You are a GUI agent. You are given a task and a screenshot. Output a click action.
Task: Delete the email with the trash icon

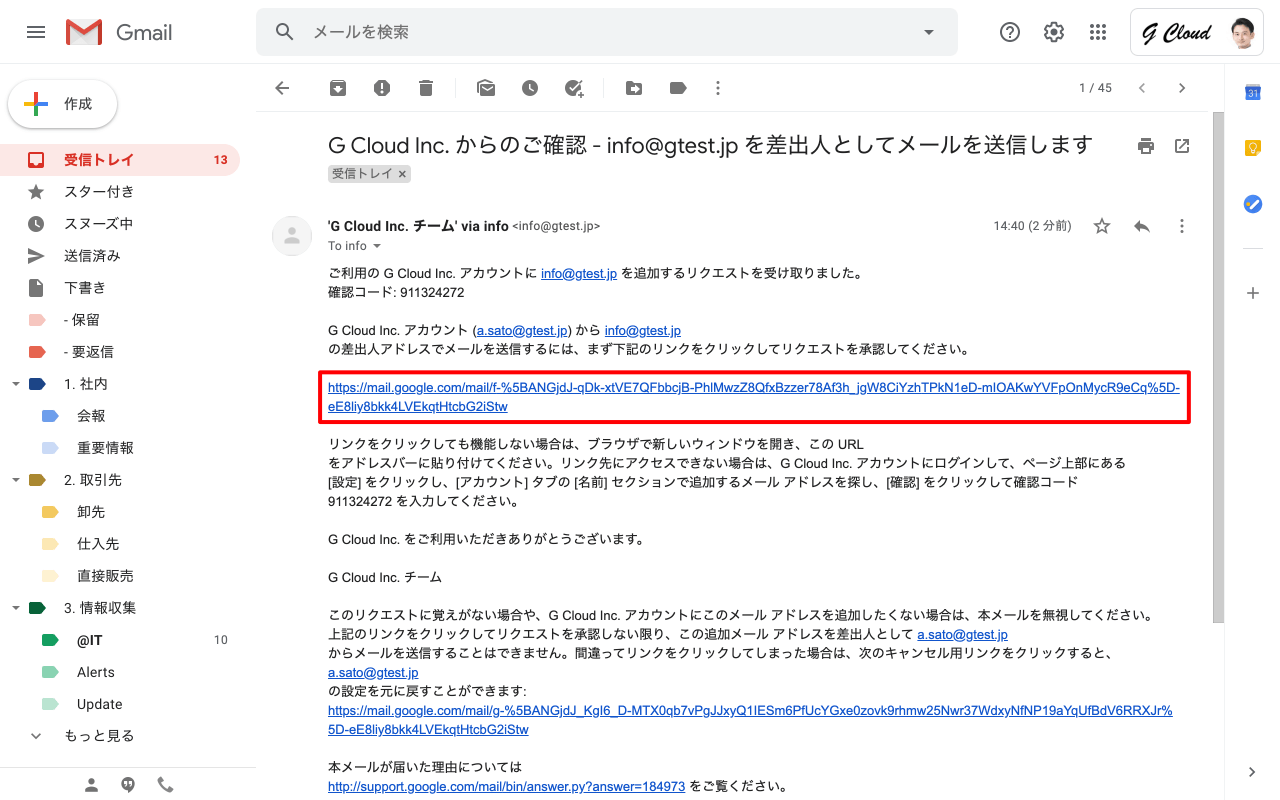coord(426,88)
